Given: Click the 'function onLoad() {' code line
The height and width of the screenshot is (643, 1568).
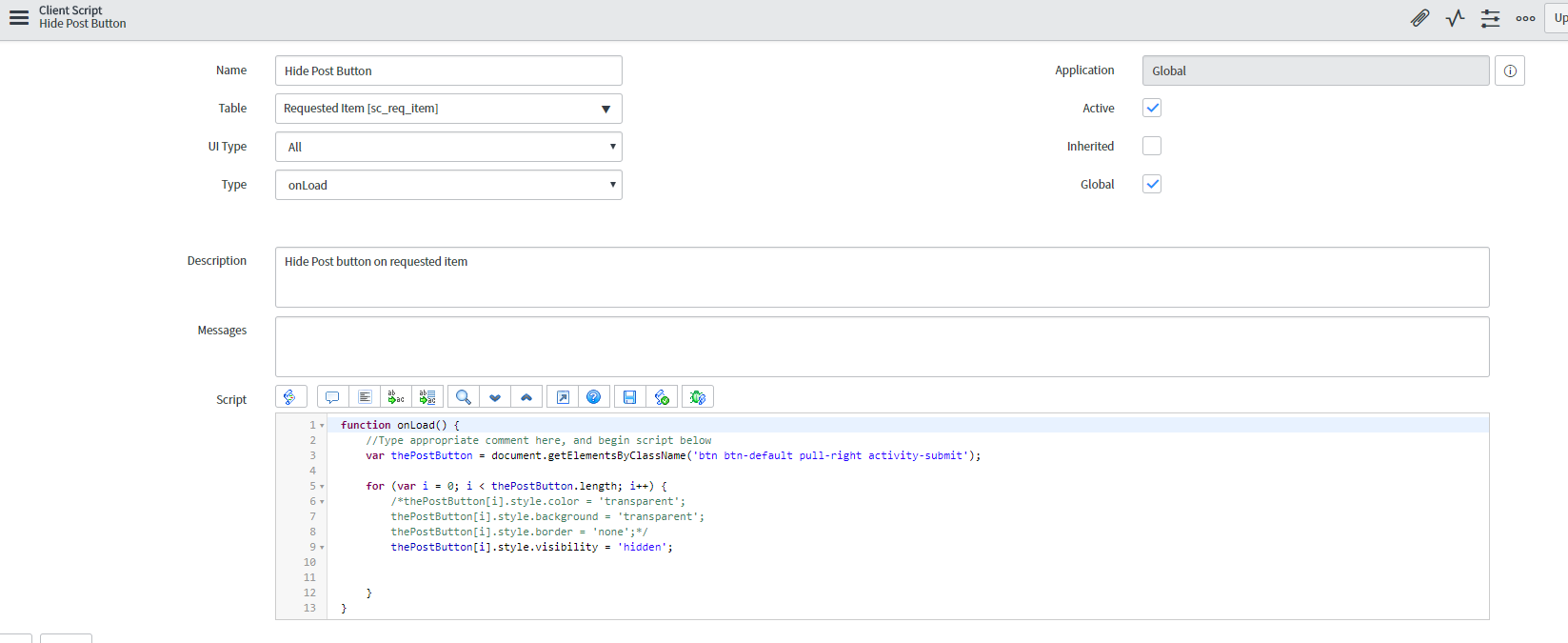Looking at the screenshot, I should [401, 425].
